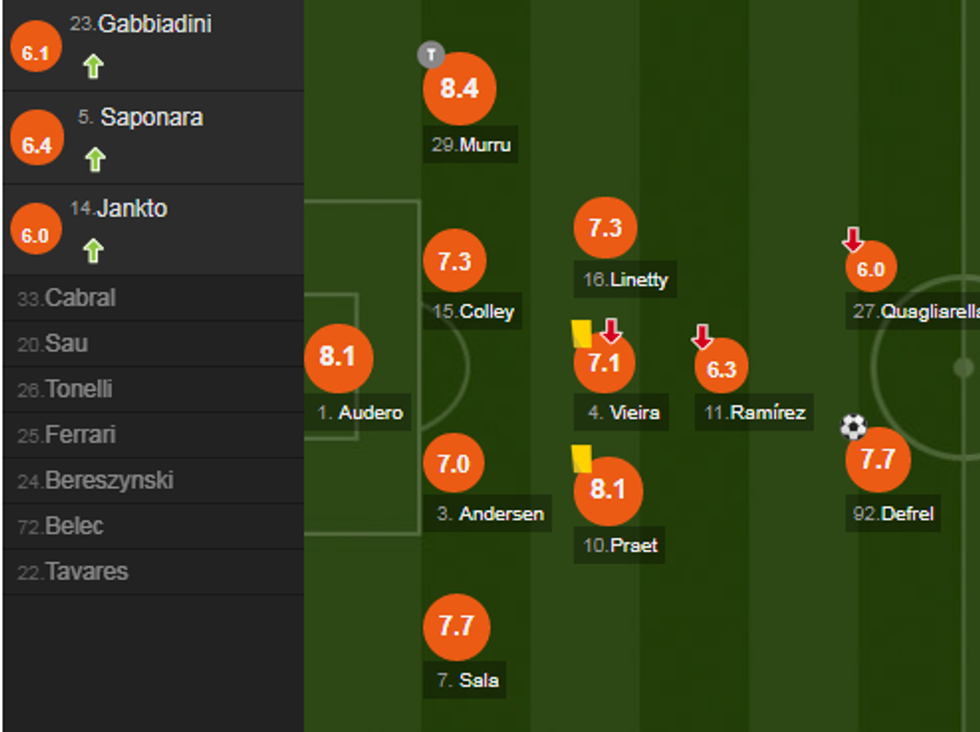Click the green sub-on arrow under Saponara
This screenshot has width=980, height=732.
tap(95, 159)
